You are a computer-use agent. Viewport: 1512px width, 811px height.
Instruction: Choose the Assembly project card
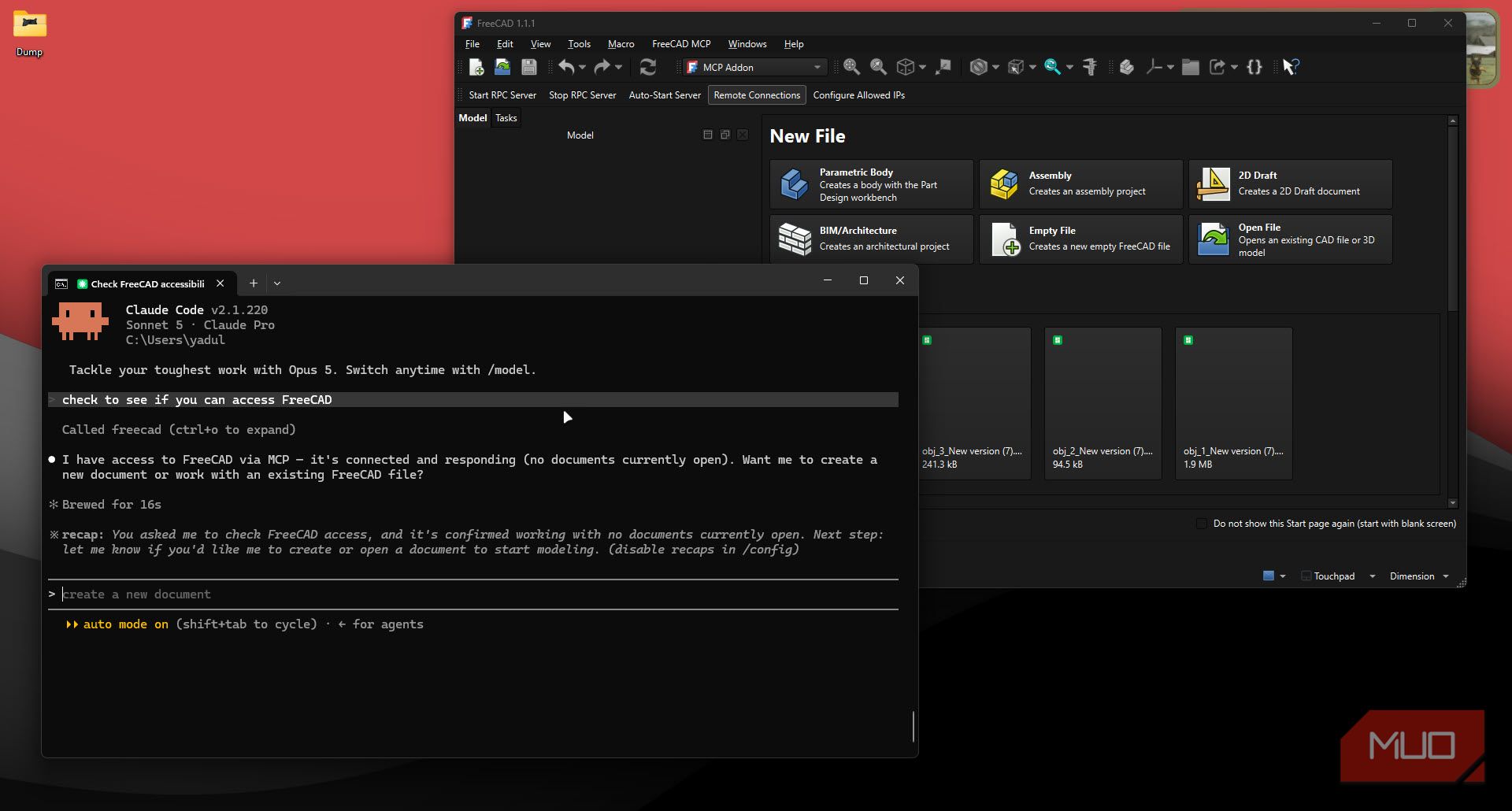(1081, 184)
